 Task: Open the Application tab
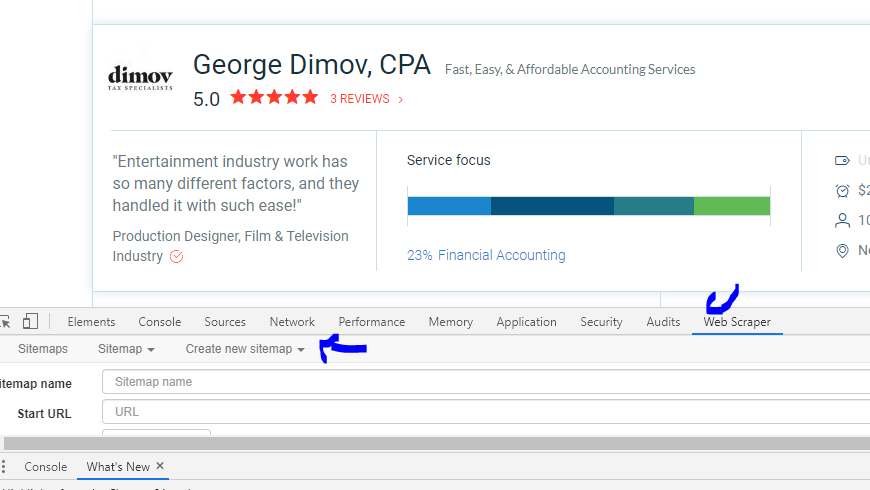click(x=527, y=322)
